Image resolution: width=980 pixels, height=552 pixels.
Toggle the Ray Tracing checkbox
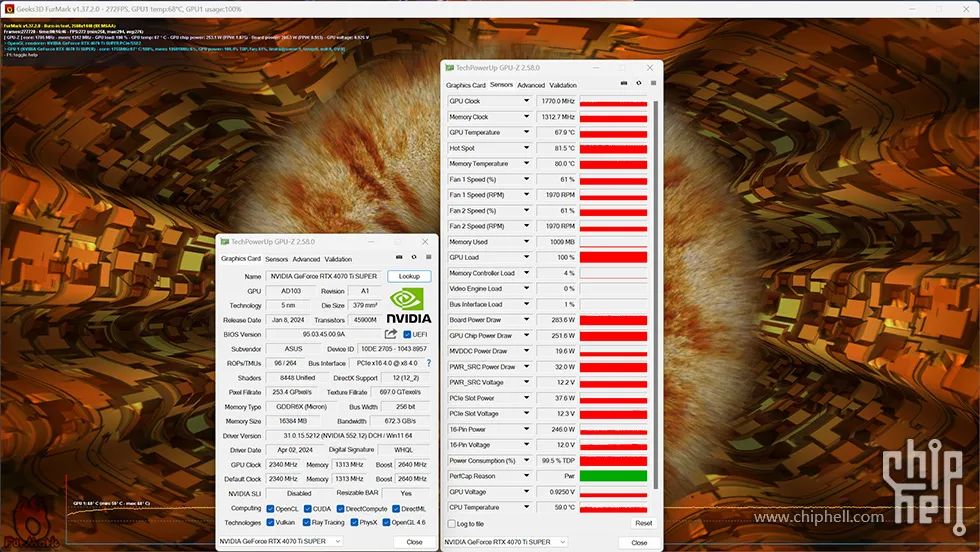pyautogui.click(x=307, y=523)
